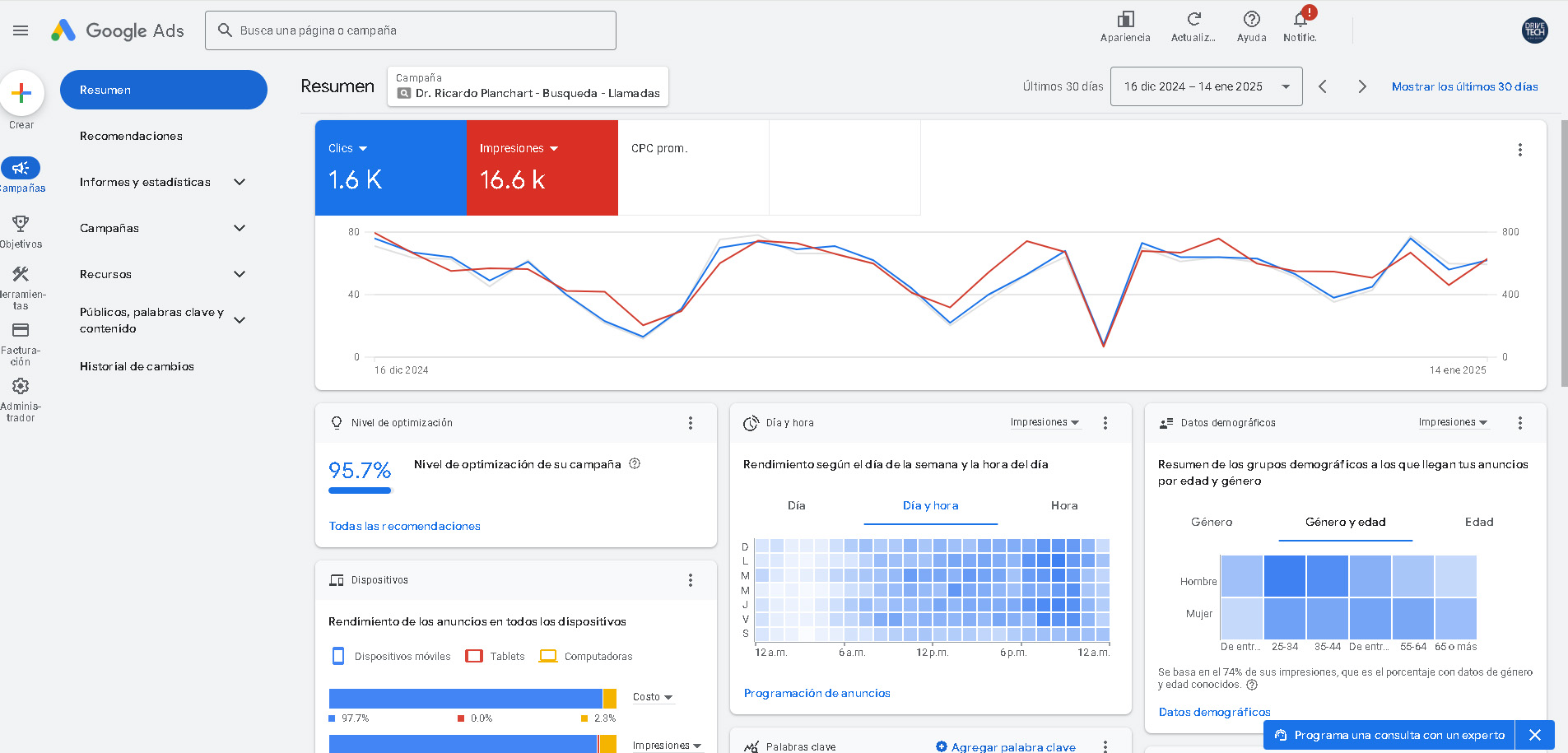
Task: Expand Informes y estadísticas section
Action: tap(240, 182)
